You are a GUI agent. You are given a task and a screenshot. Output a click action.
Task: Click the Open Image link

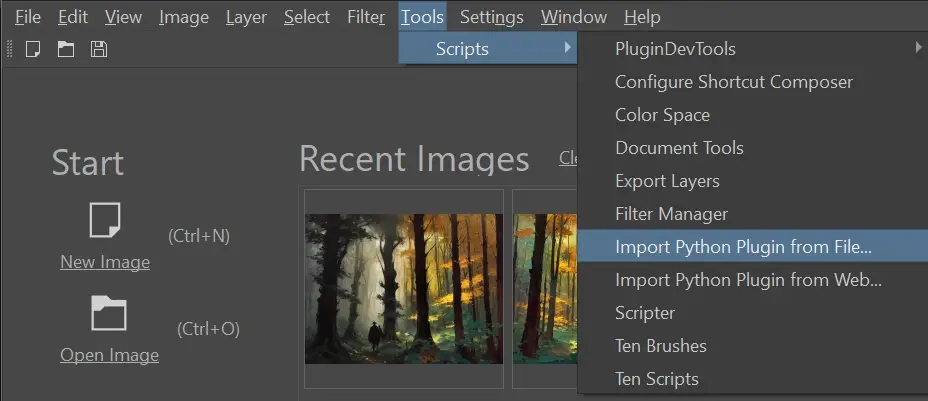[x=109, y=355]
